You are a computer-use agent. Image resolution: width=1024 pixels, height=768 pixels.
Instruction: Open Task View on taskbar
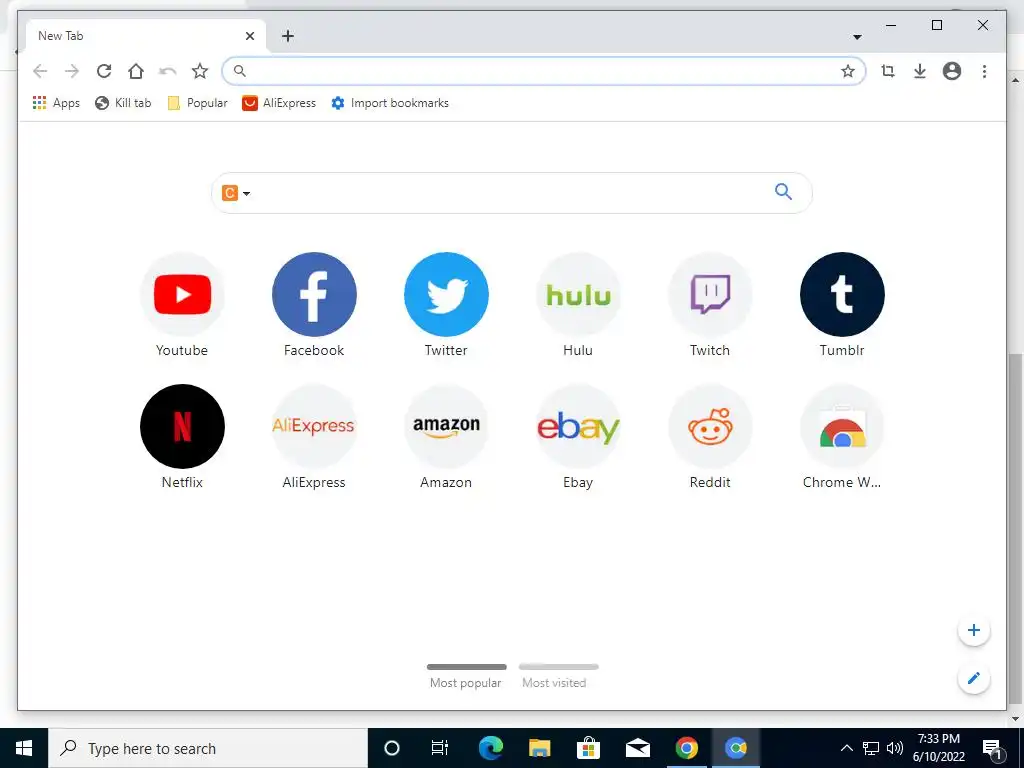440,748
